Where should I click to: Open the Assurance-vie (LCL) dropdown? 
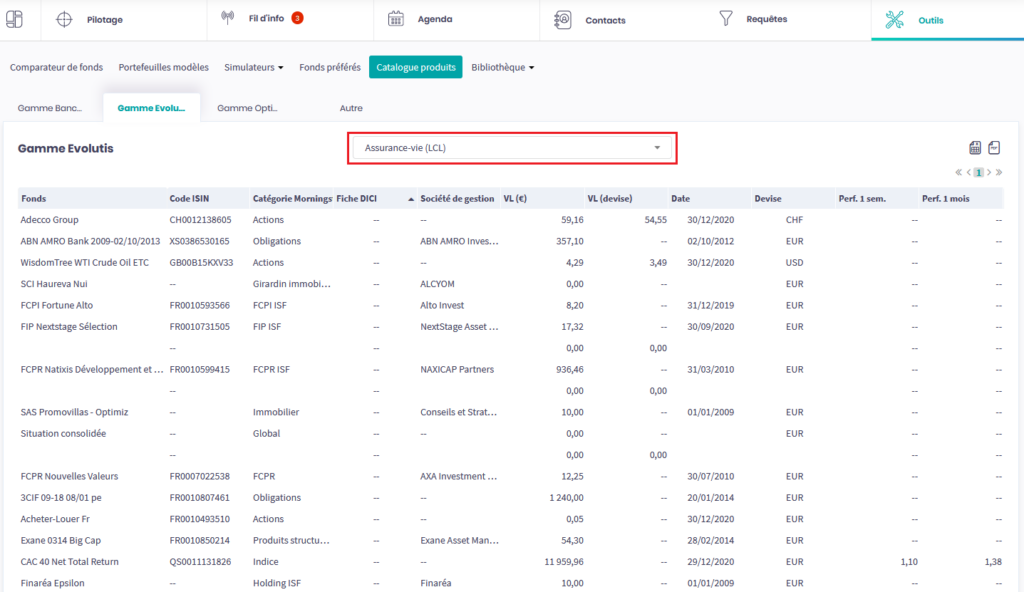click(513, 148)
